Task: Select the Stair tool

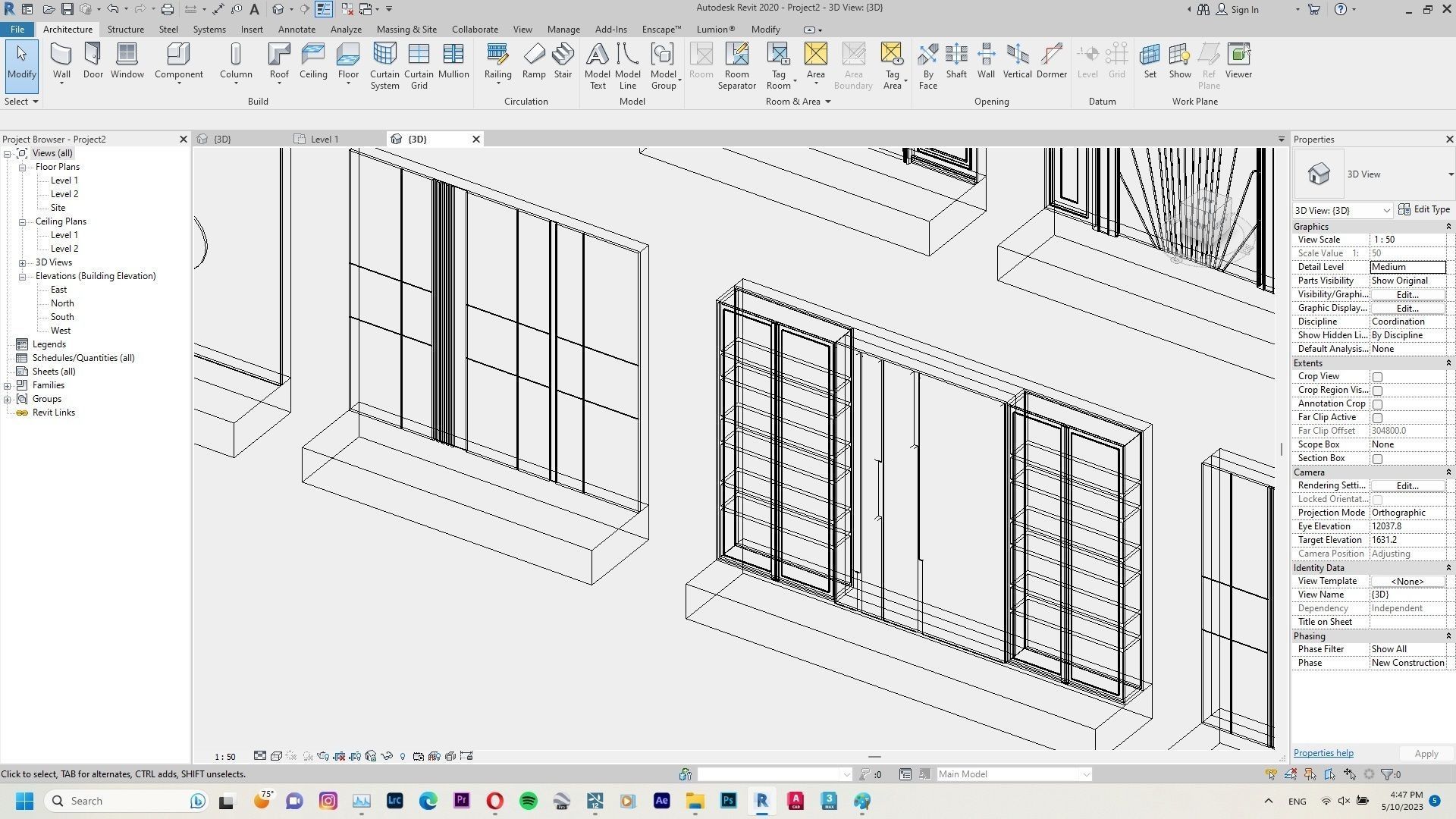Action: tap(563, 61)
